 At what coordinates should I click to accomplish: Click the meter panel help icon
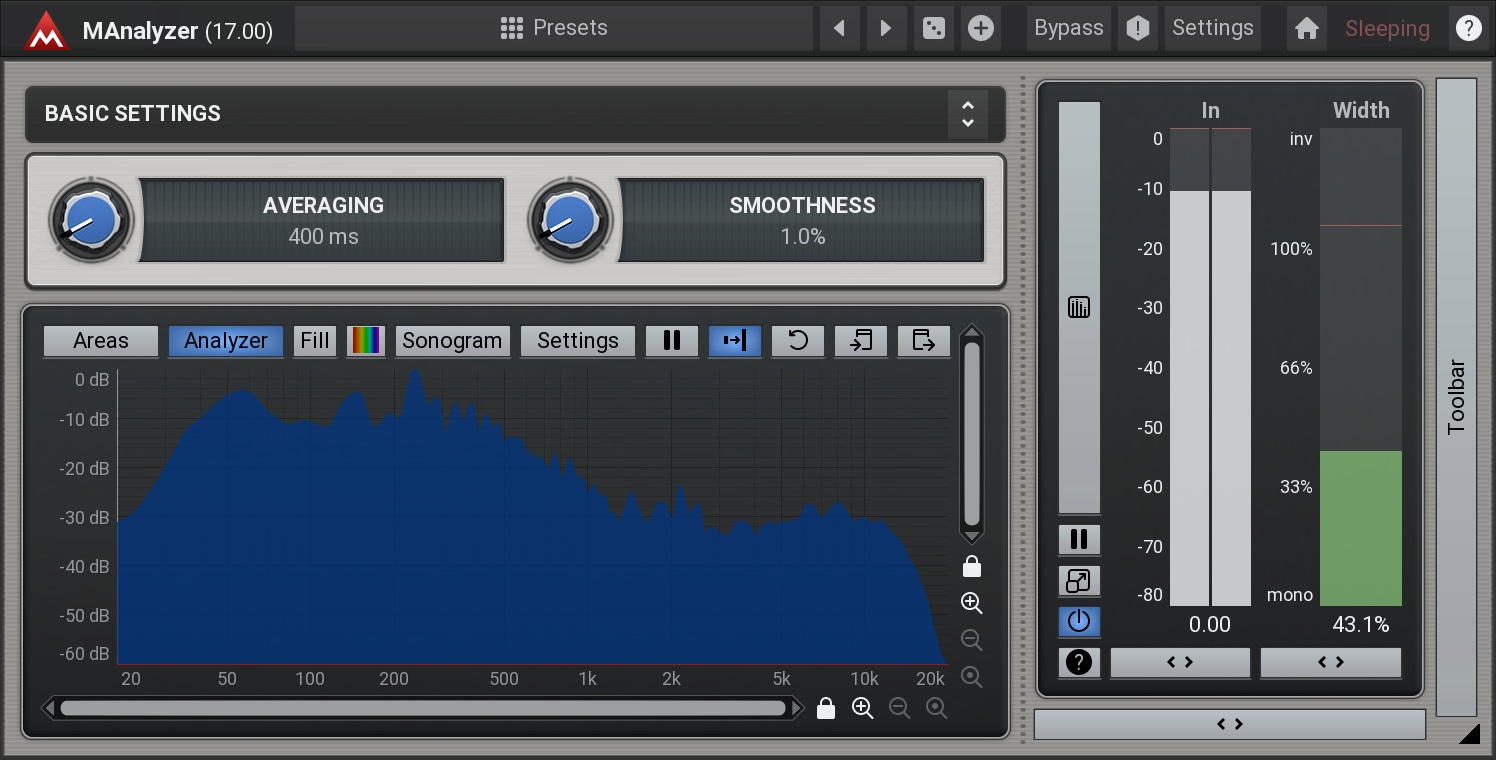tap(1079, 662)
